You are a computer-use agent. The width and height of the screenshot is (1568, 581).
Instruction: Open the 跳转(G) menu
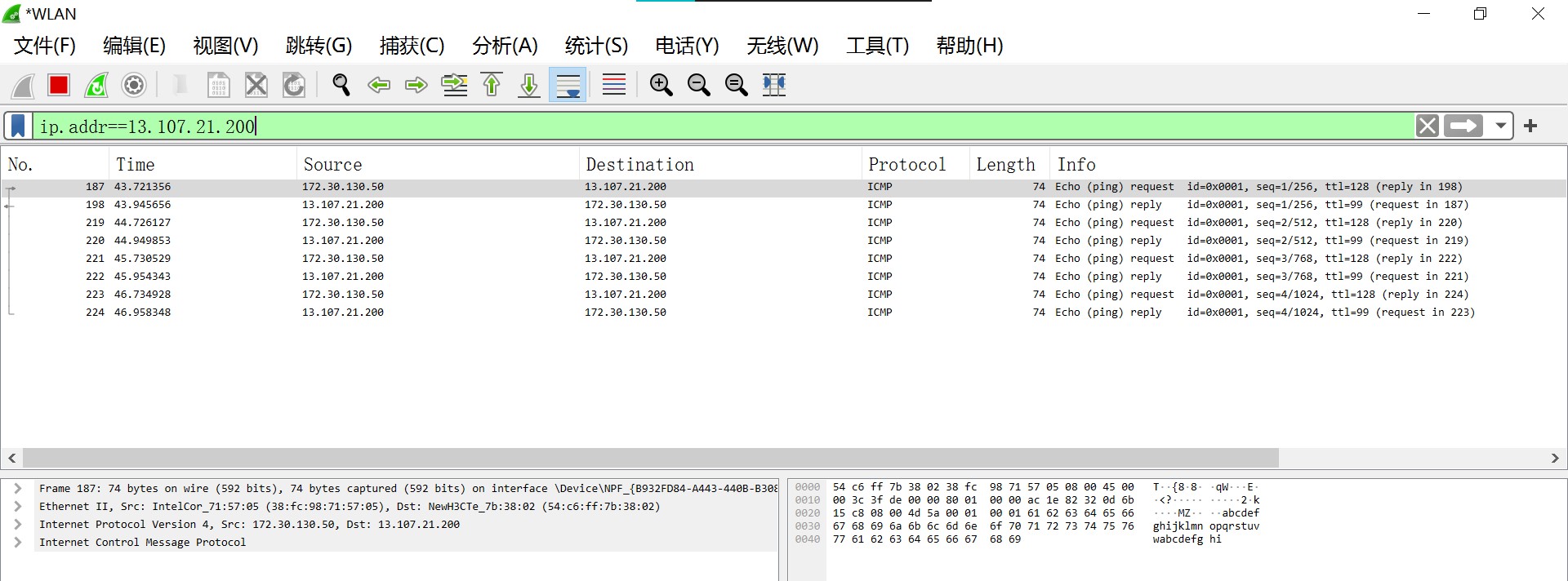coord(318,46)
